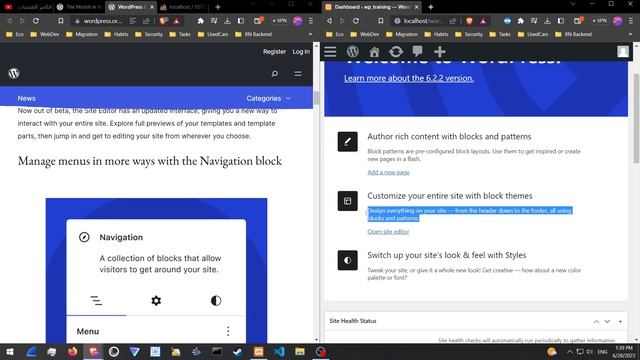Viewport: 640px width, 360px height.
Task: Go back in the right browser window
Action: 329,20
